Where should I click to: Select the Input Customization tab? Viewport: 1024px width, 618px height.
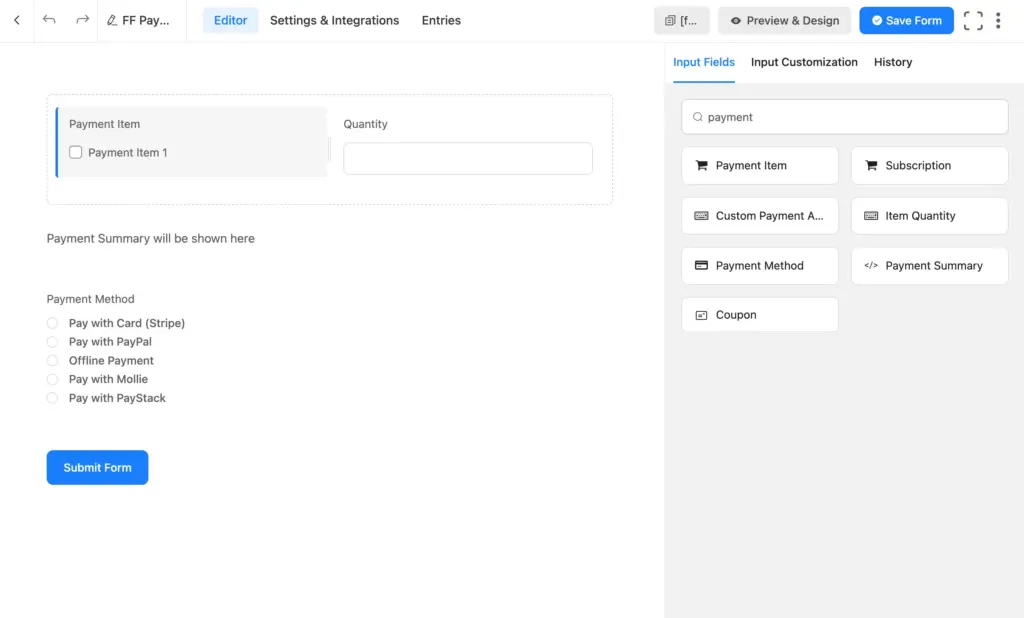(804, 62)
